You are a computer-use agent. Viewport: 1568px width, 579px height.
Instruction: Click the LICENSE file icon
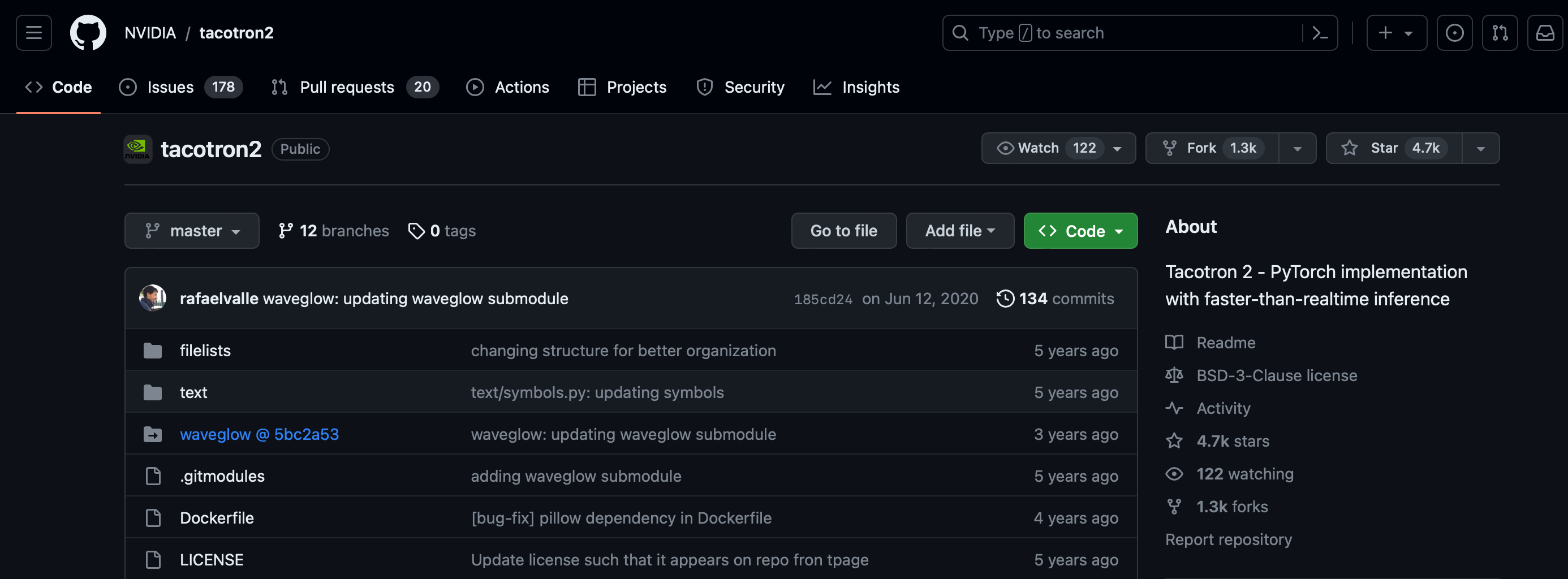(x=153, y=560)
